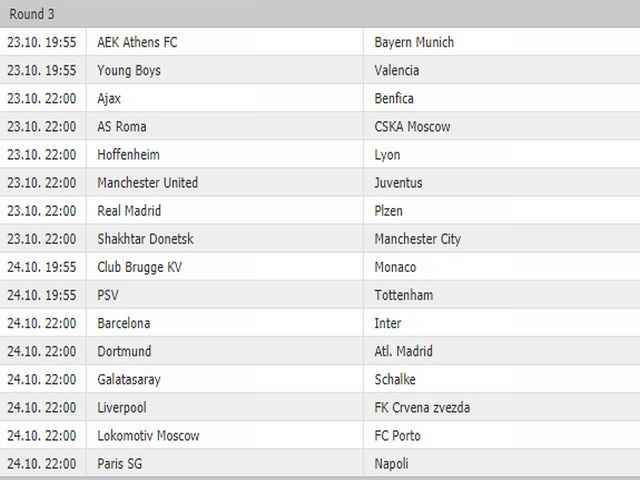Click the Round 3 header

click(x=320, y=13)
